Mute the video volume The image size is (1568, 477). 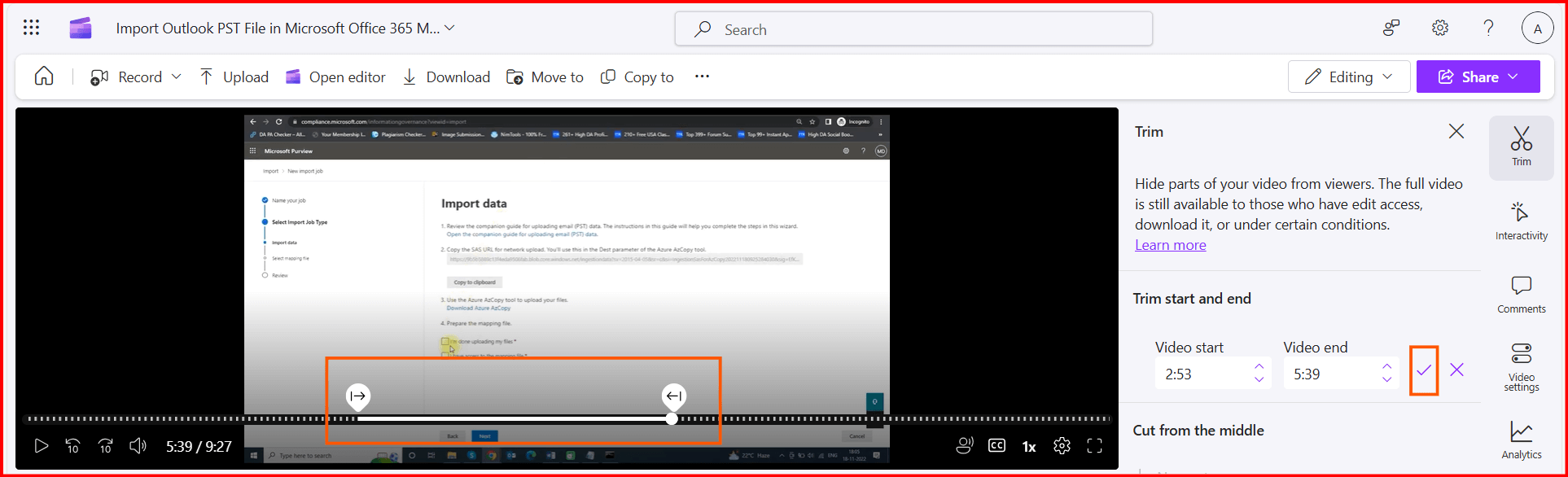[138, 446]
